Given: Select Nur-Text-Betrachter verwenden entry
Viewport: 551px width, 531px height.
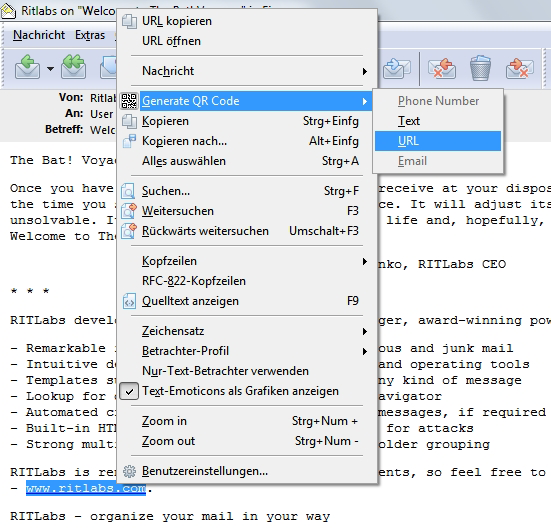Looking at the screenshot, I should 246,371.
